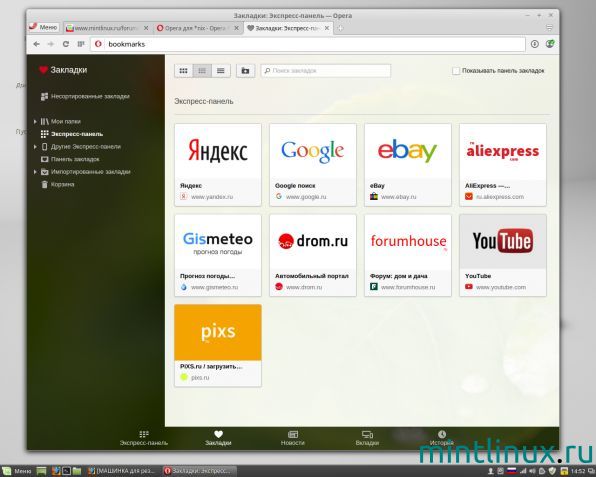The width and height of the screenshot is (596, 477).
Task: Click the www.yandex.ru link text
Action: (212, 197)
